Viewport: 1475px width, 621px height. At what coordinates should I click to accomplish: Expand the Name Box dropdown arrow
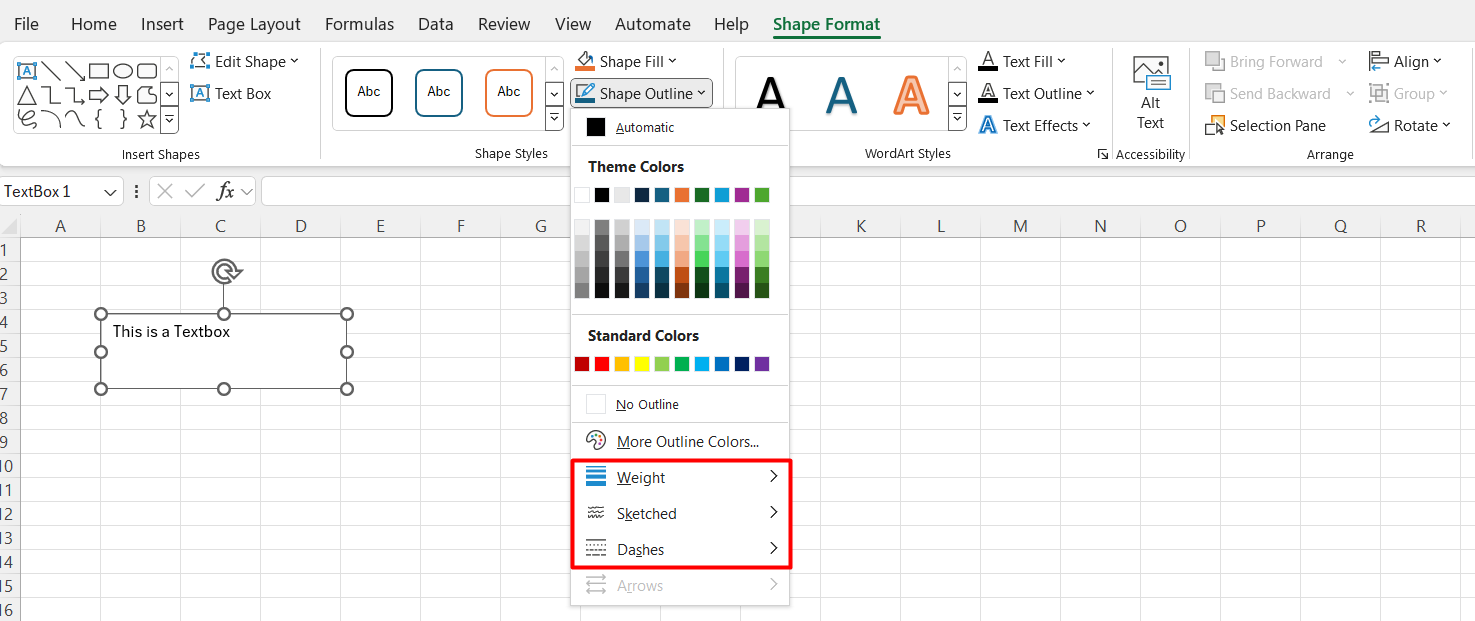(x=110, y=191)
